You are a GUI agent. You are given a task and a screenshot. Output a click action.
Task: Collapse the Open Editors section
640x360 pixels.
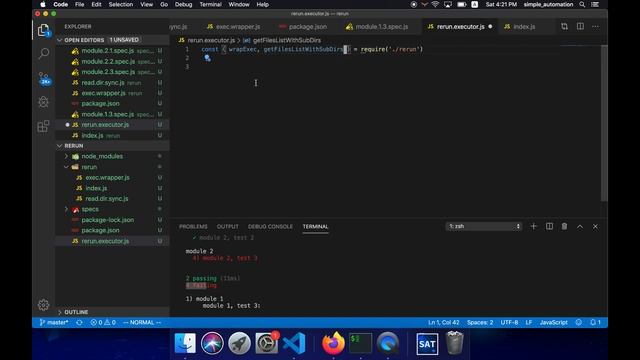[x=60, y=40]
